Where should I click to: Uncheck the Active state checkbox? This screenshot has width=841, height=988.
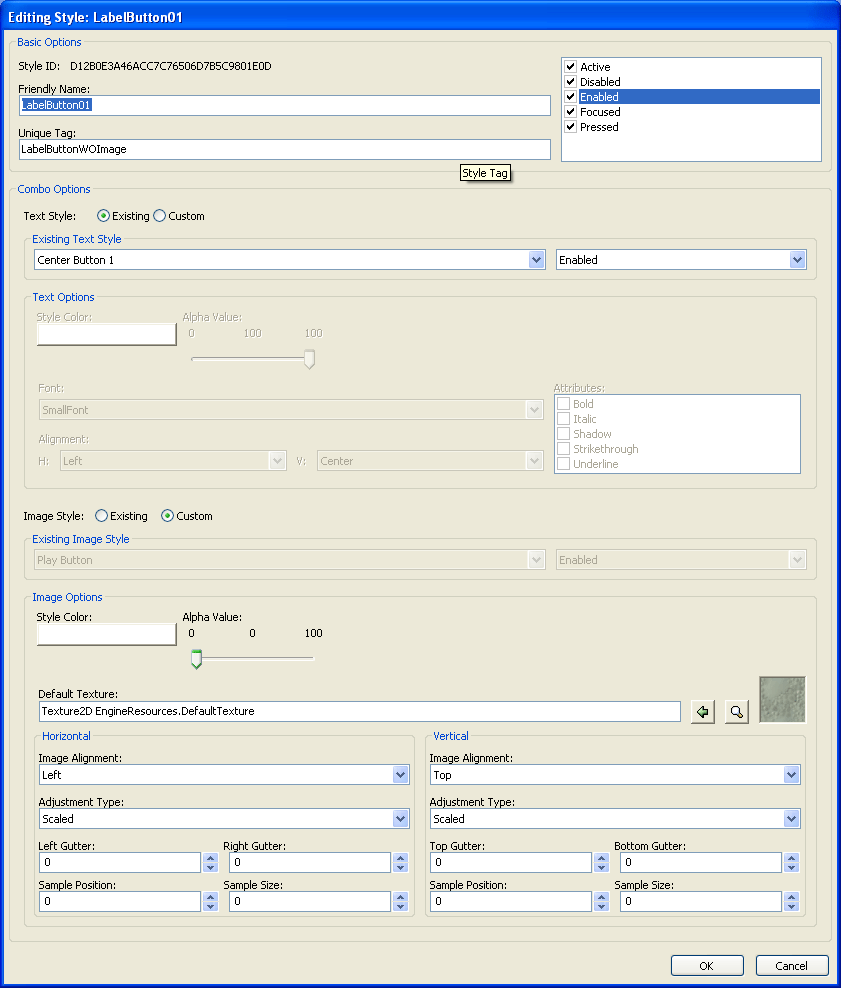point(570,67)
